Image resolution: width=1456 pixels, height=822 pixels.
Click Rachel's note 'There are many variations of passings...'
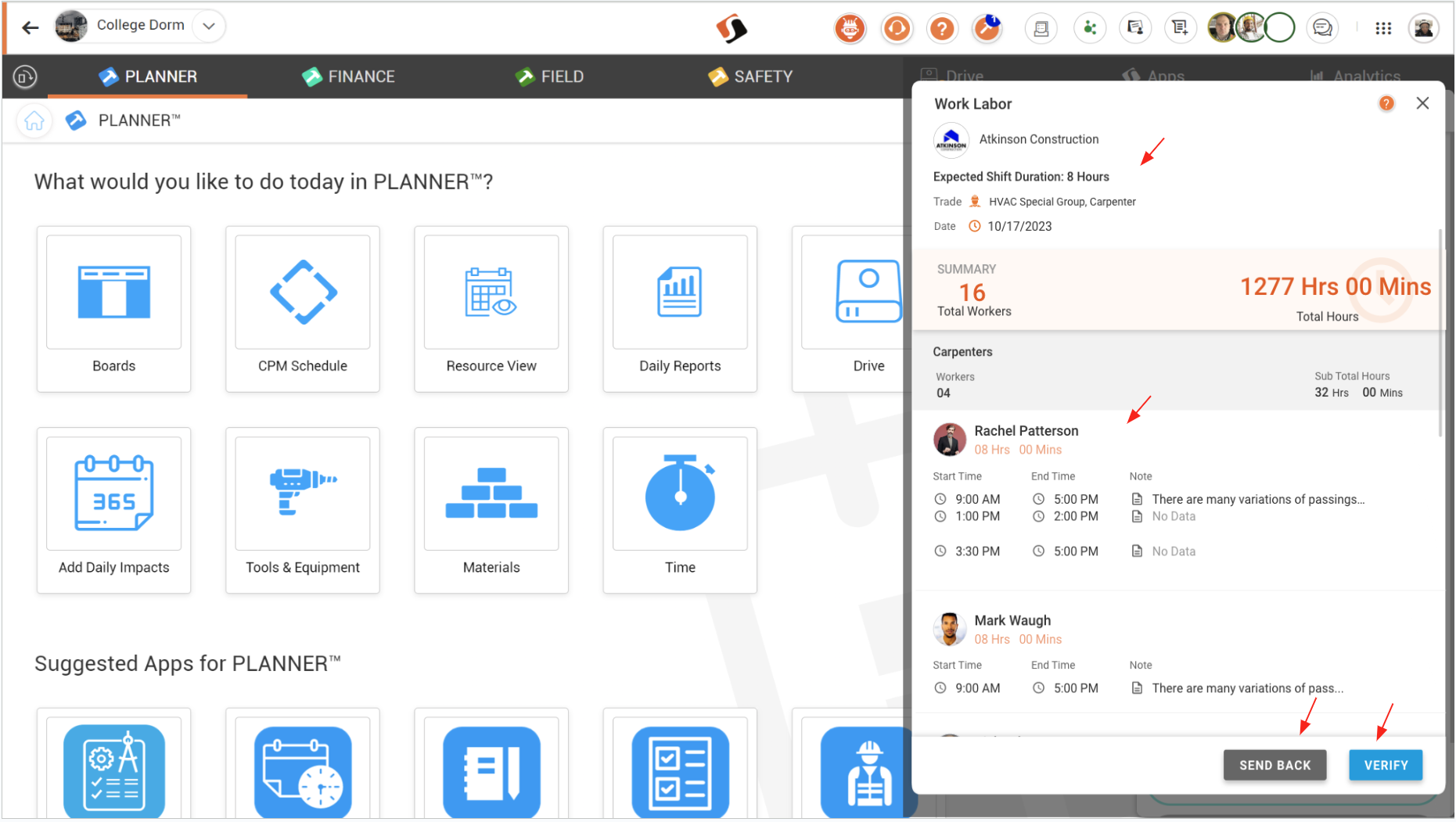point(1257,499)
